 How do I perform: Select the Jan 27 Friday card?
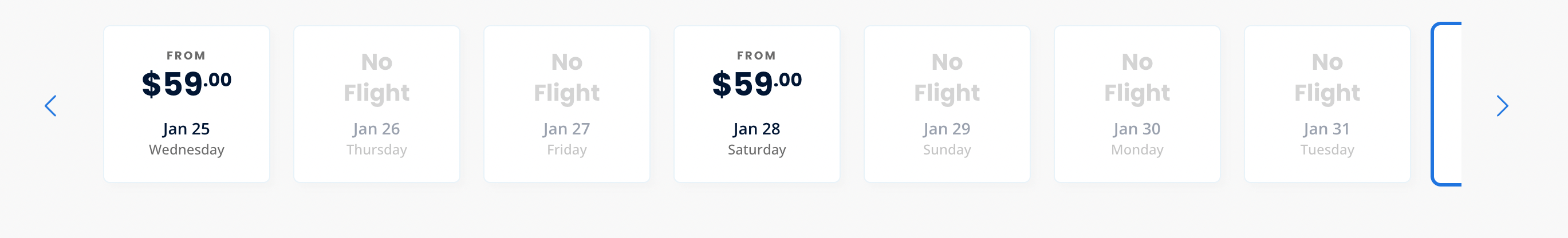[x=567, y=104]
